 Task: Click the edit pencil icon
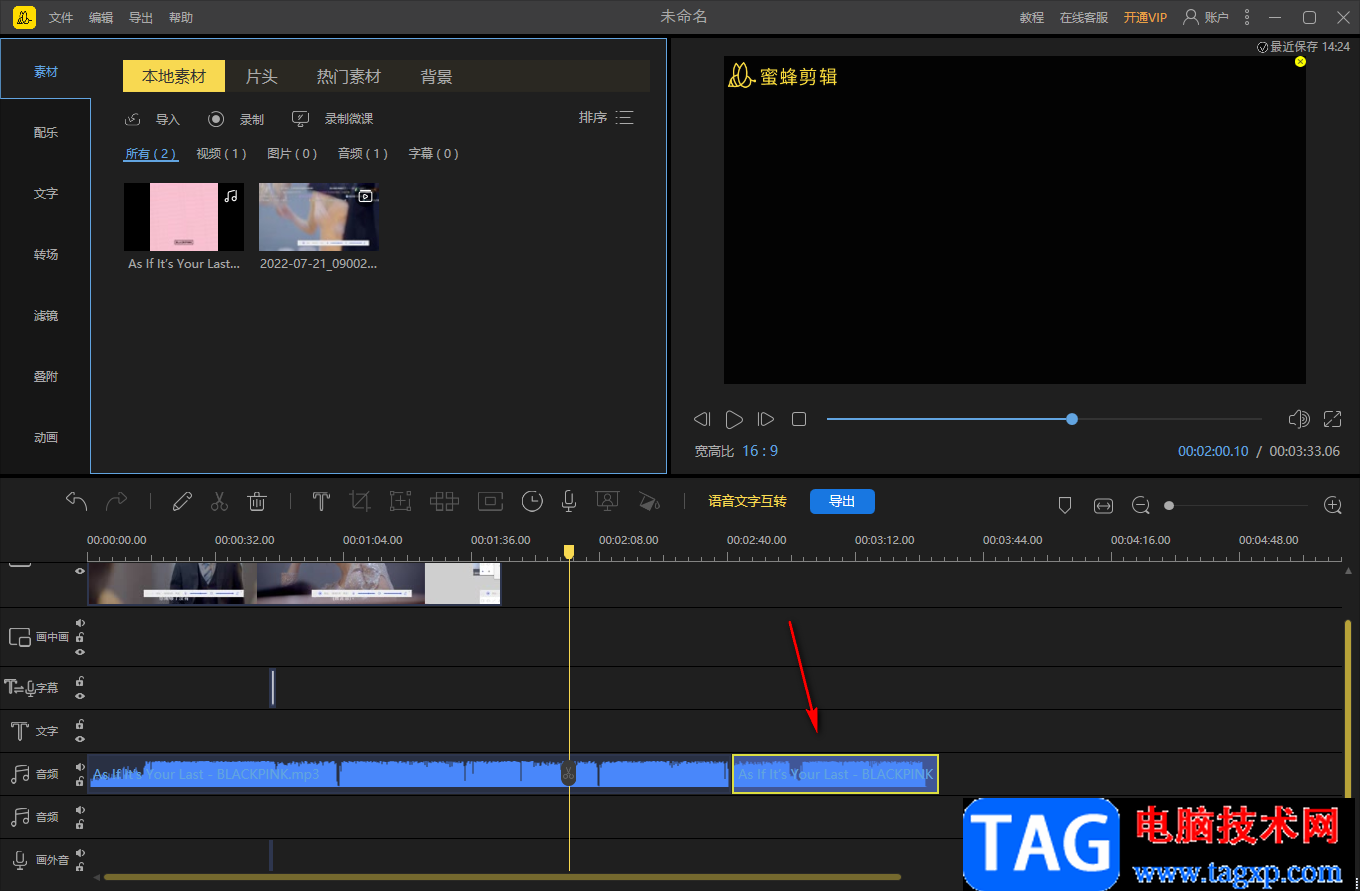point(182,502)
